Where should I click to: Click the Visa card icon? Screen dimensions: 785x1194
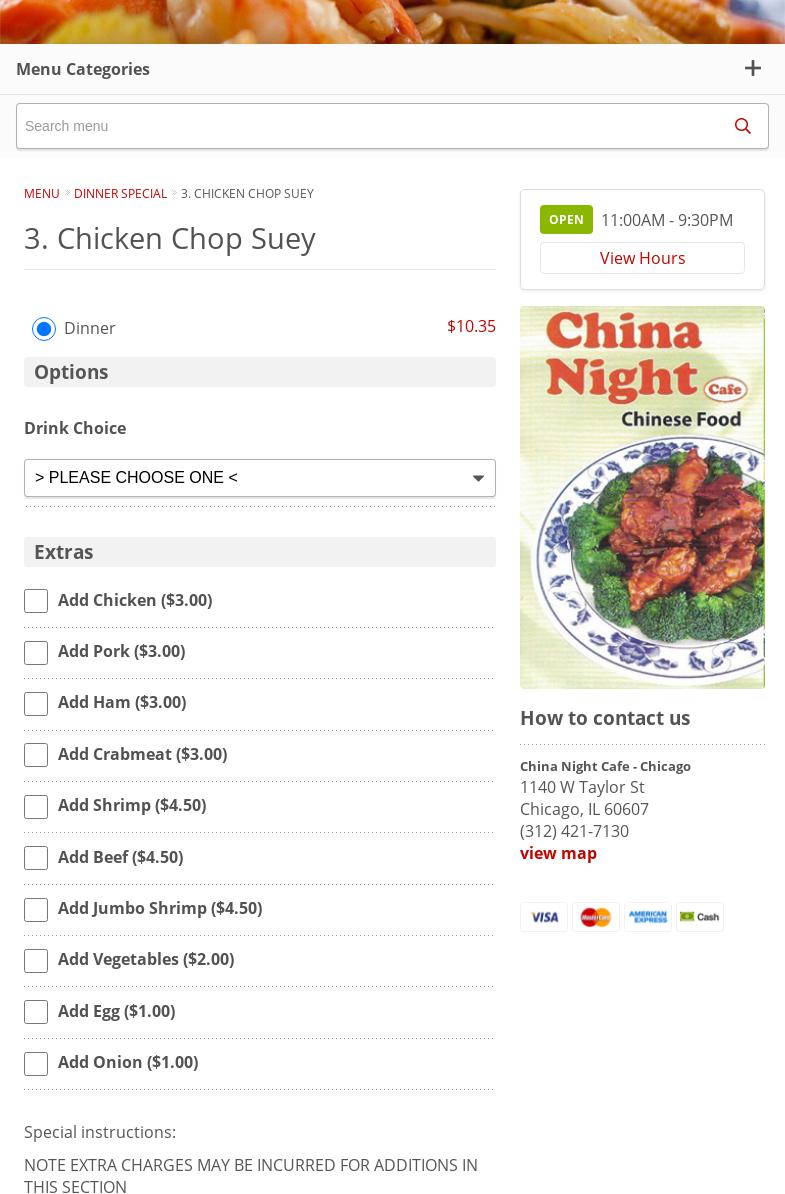pos(544,917)
